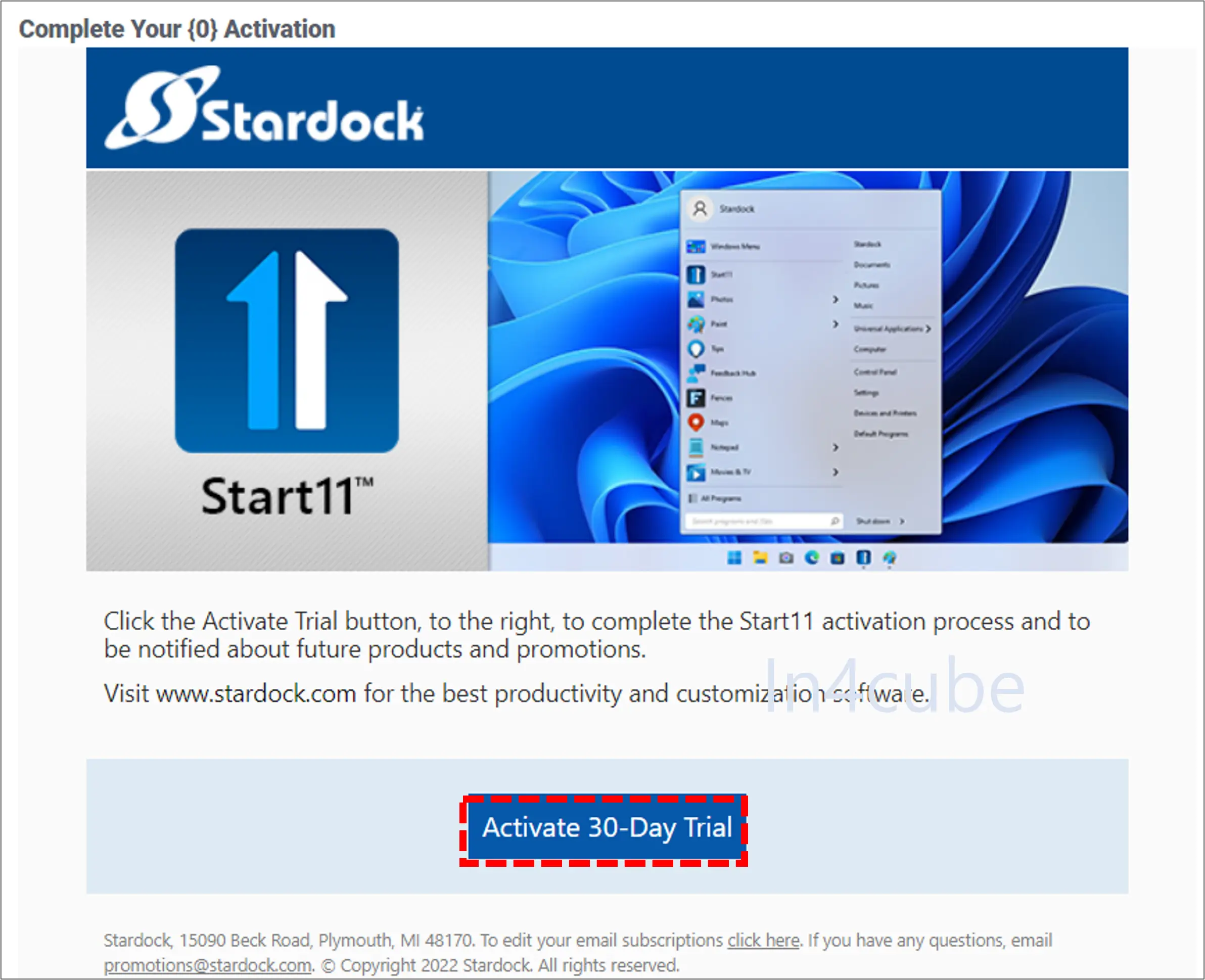
Task: Click the Movies & TV icon in preview
Action: coord(696,472)
